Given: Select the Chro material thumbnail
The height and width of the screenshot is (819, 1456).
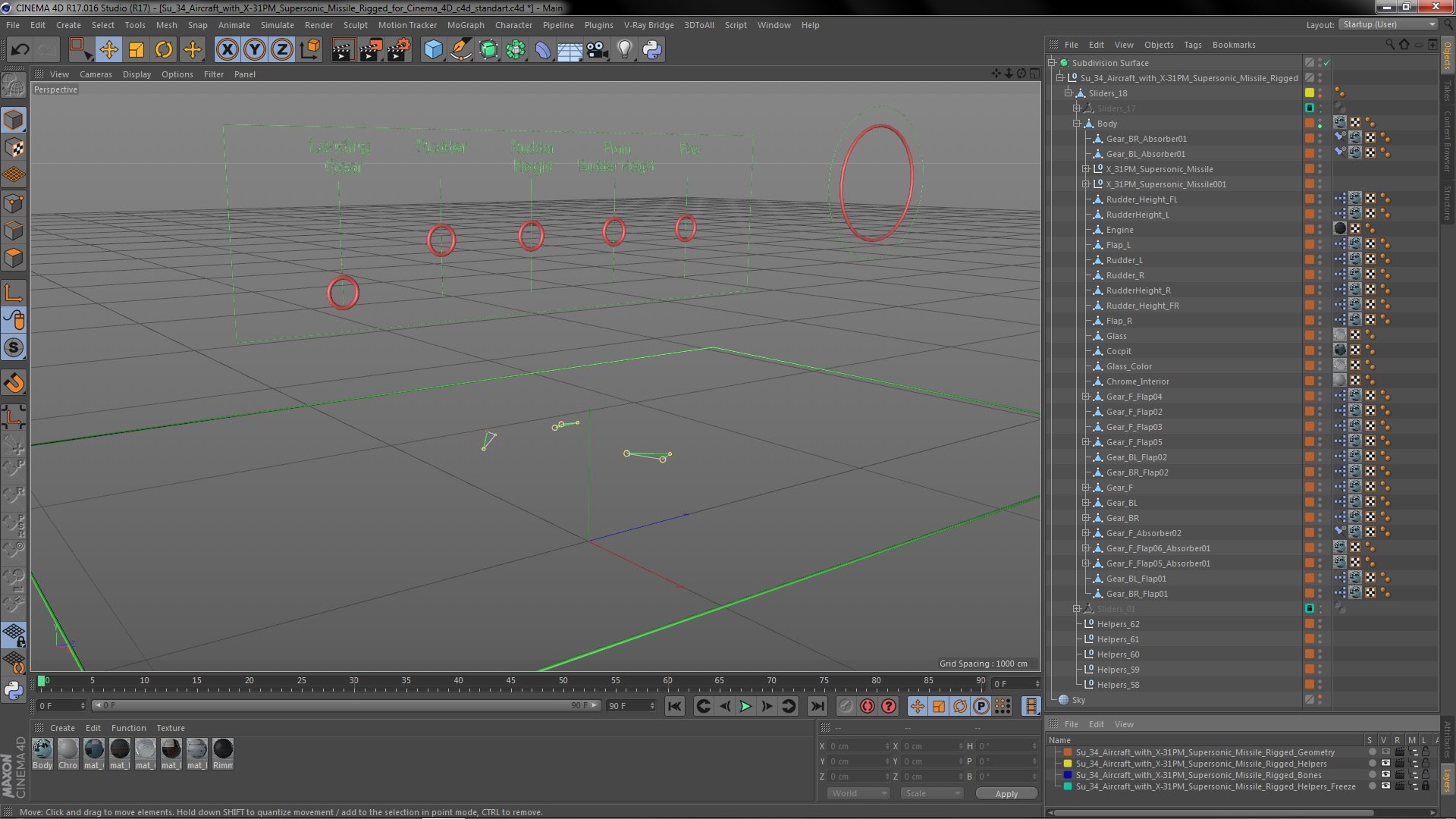Looking at the screenshot, I should tap(68, 750).
